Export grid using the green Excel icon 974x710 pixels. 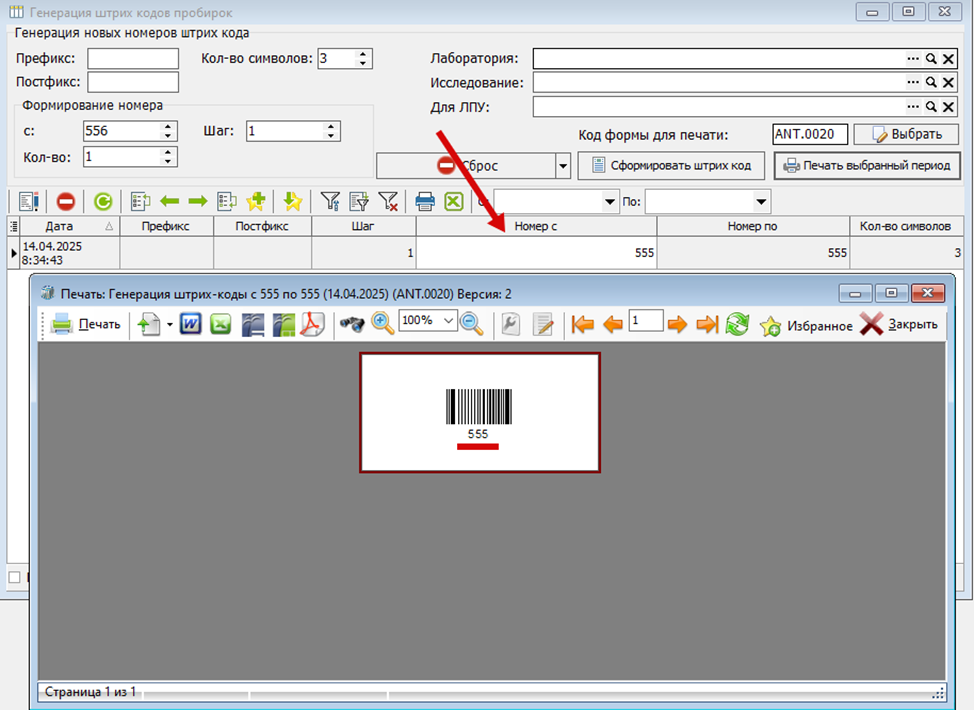point(454,201)
